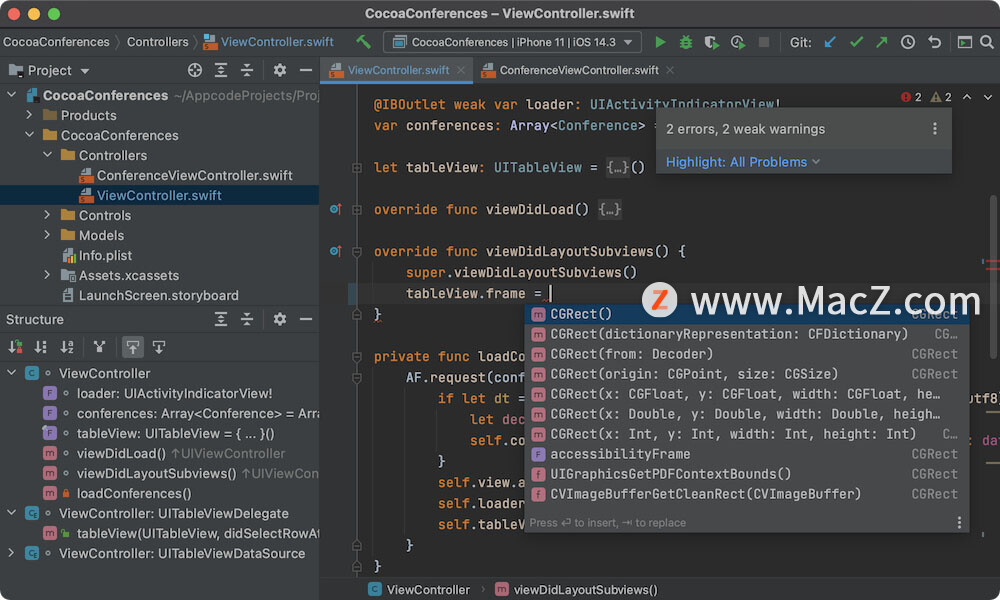Collapse all in Structure panel

click(x=247, y=319)
